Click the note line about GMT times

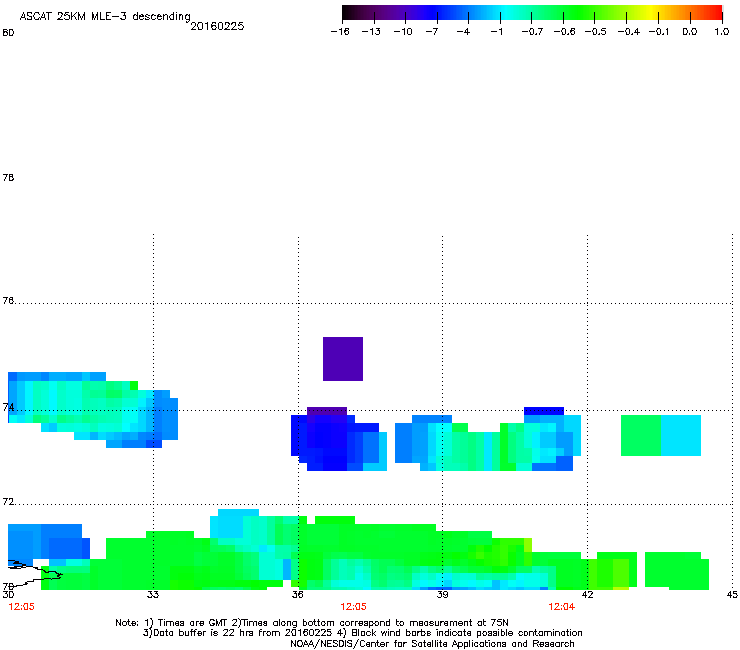pos(312,623)
